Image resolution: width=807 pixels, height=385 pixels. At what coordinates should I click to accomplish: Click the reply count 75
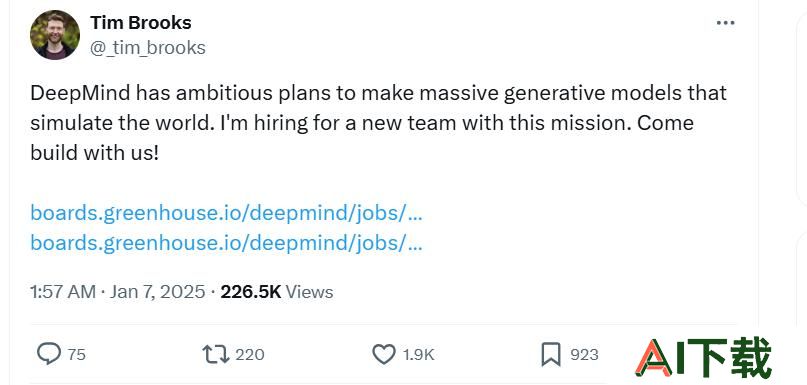tap(77, 355)
